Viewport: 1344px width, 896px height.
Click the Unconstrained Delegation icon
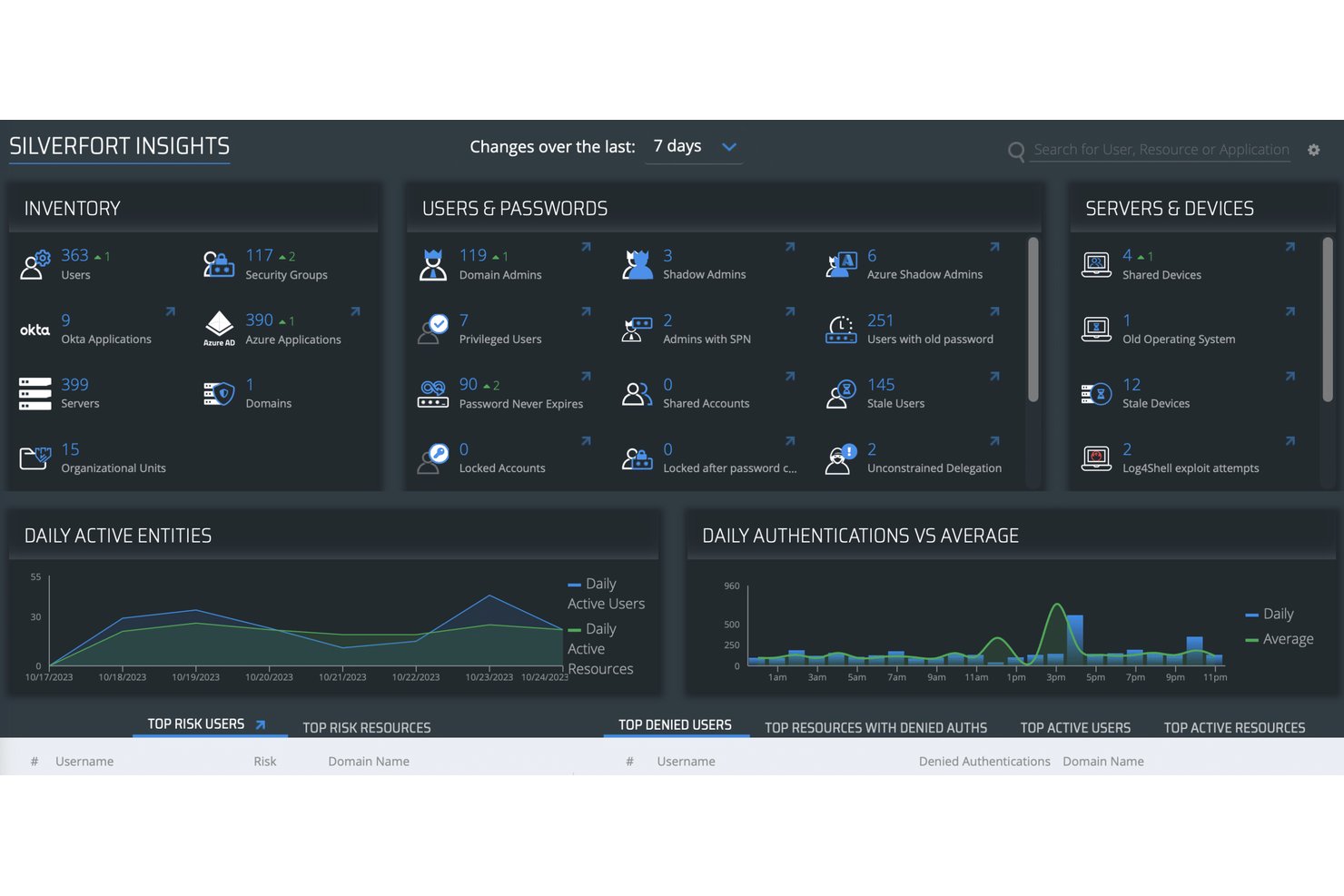coord(842,458)
